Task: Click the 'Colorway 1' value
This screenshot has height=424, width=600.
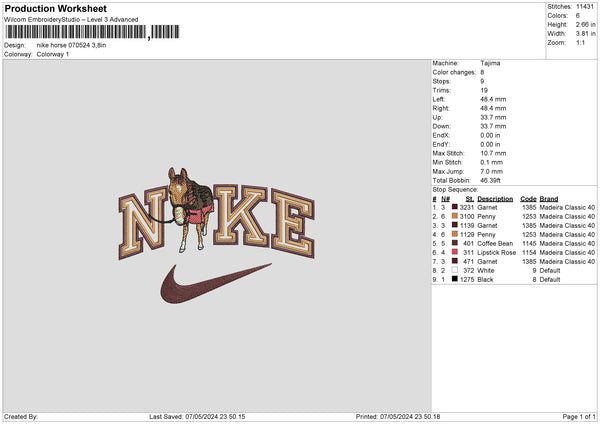Action: click(53, 54)
